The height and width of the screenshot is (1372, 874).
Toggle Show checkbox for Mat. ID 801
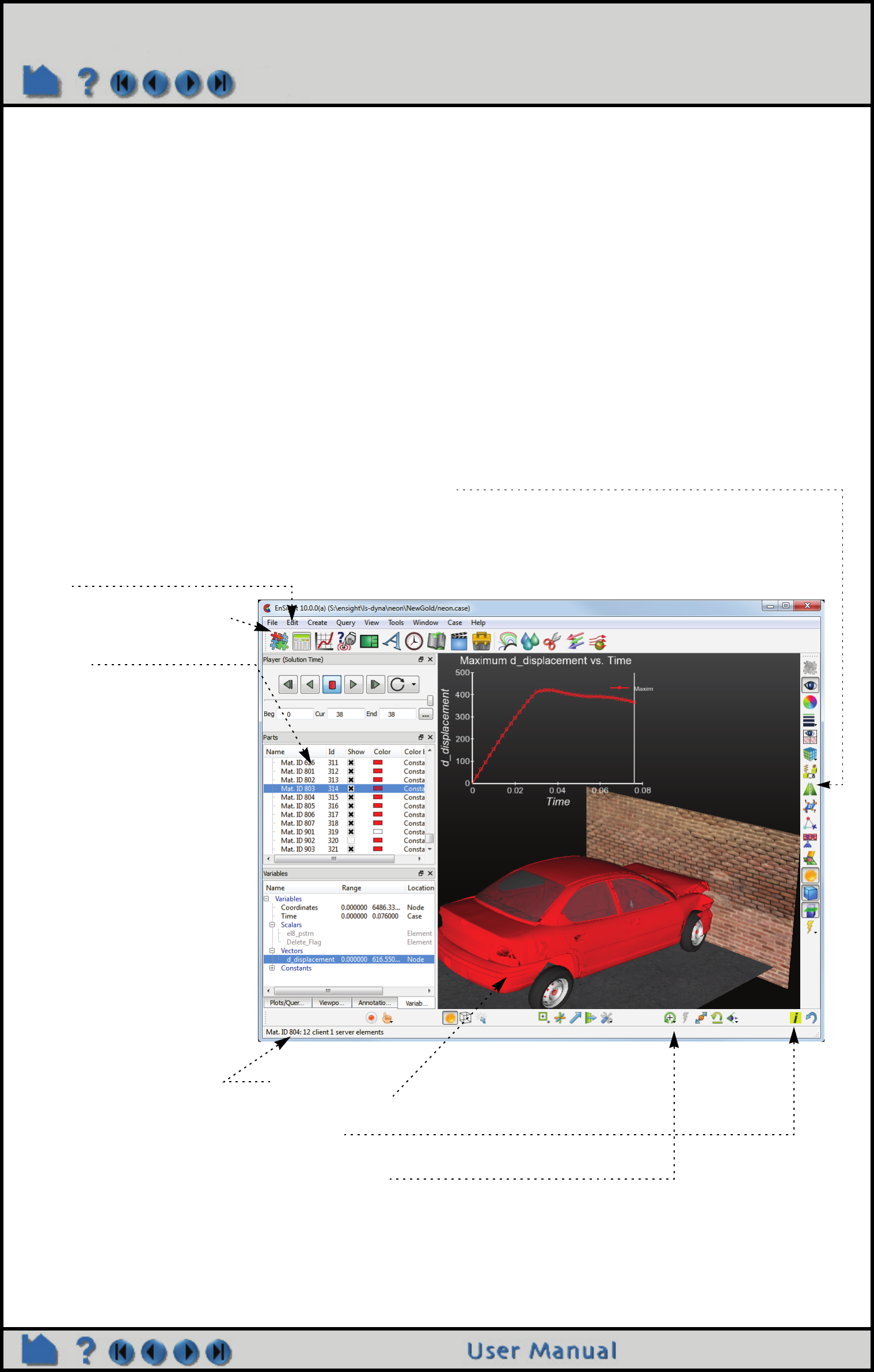(351, 771)
